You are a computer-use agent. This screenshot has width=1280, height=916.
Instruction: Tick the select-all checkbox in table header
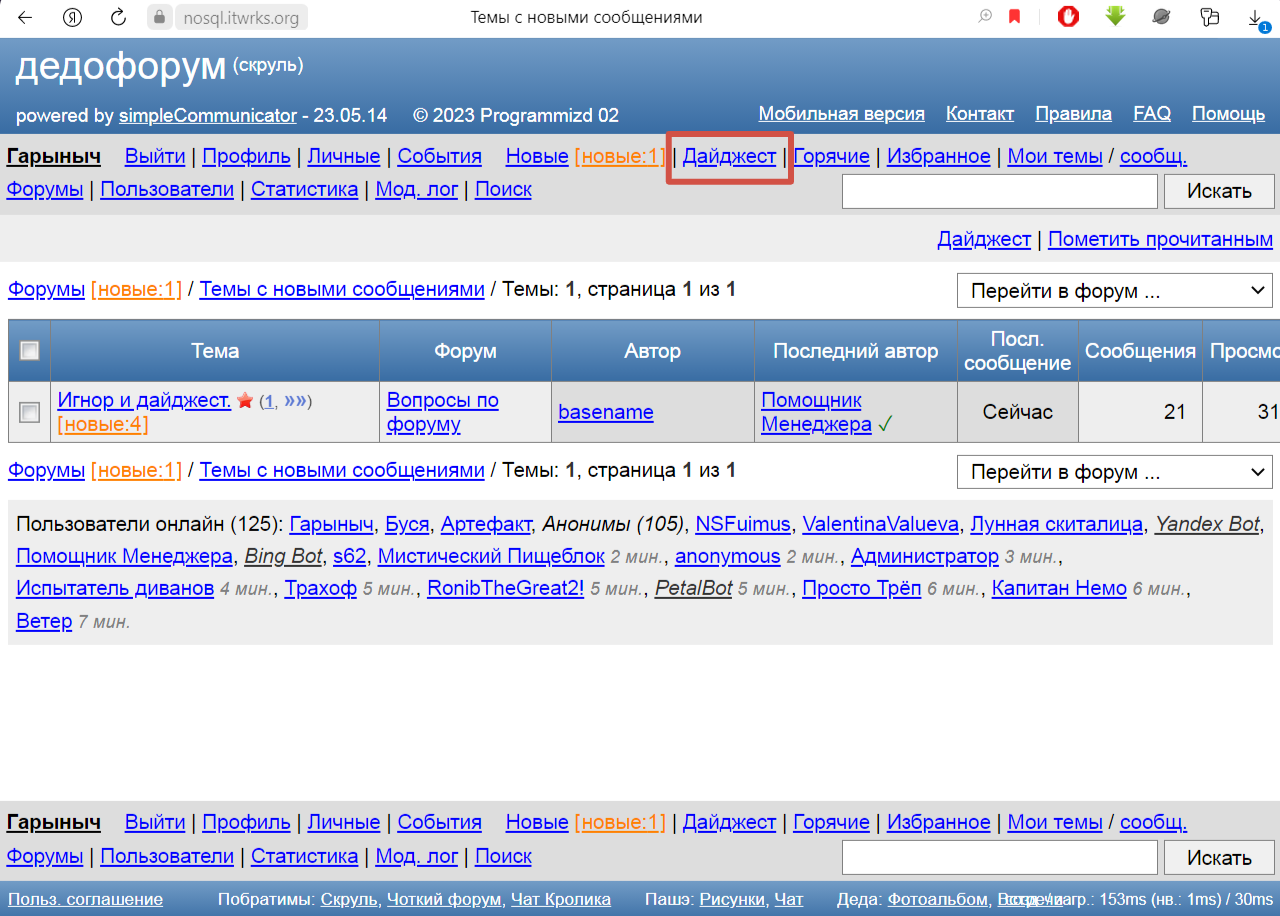click(x=30, y=350)
